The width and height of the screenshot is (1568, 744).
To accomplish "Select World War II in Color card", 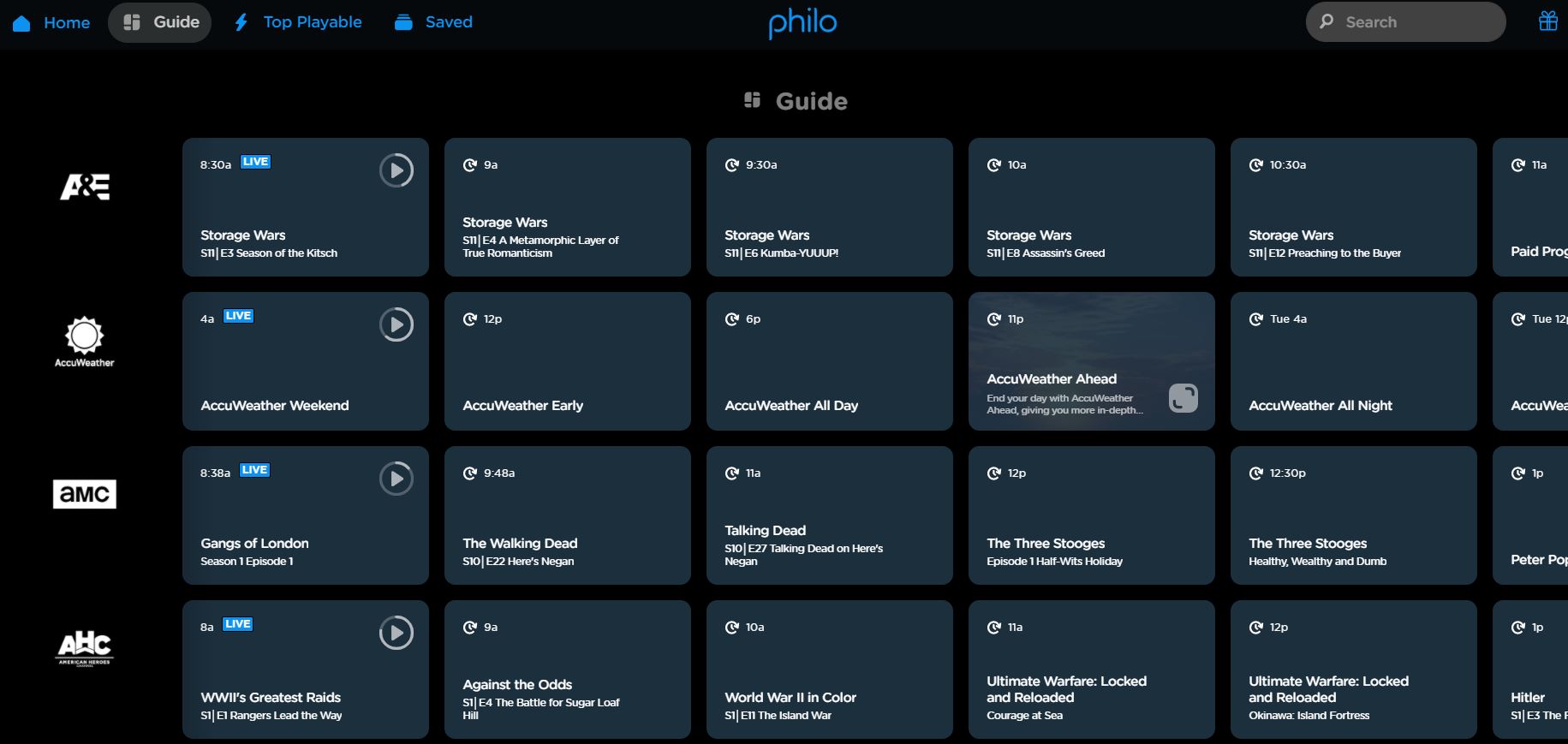I will [x=829, y=670].
